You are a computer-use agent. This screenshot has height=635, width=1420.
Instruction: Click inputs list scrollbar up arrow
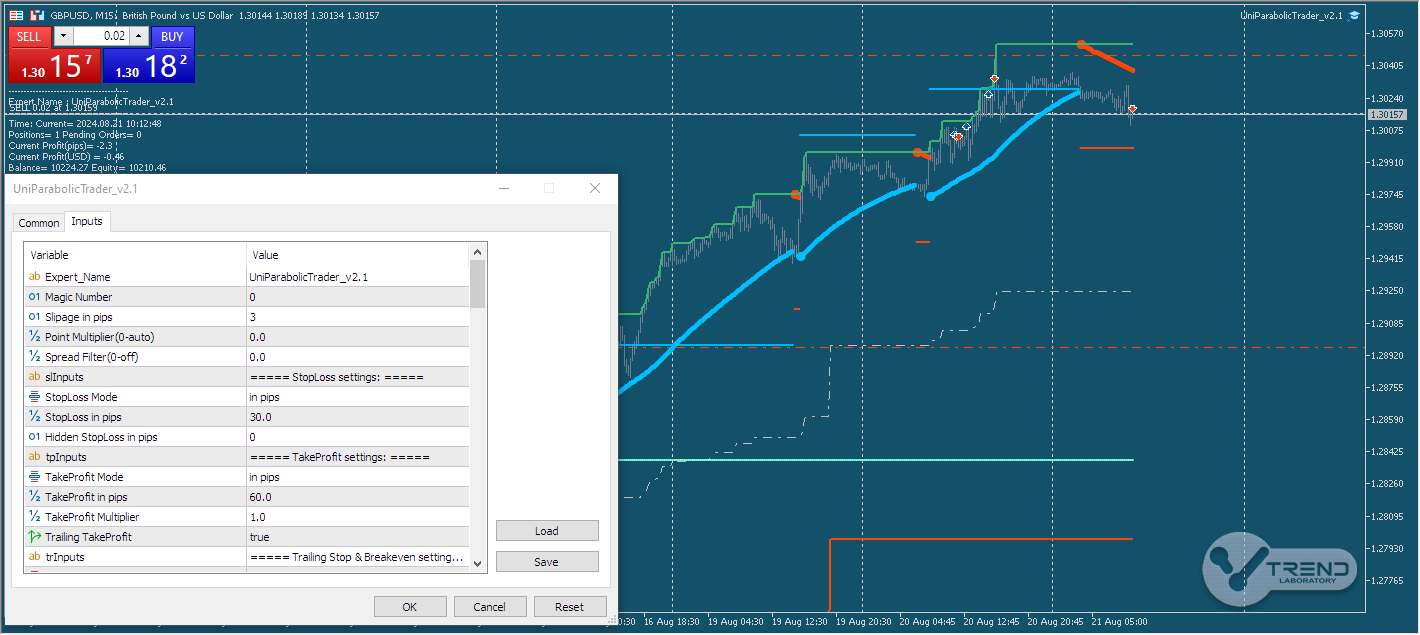pos(478,253)
